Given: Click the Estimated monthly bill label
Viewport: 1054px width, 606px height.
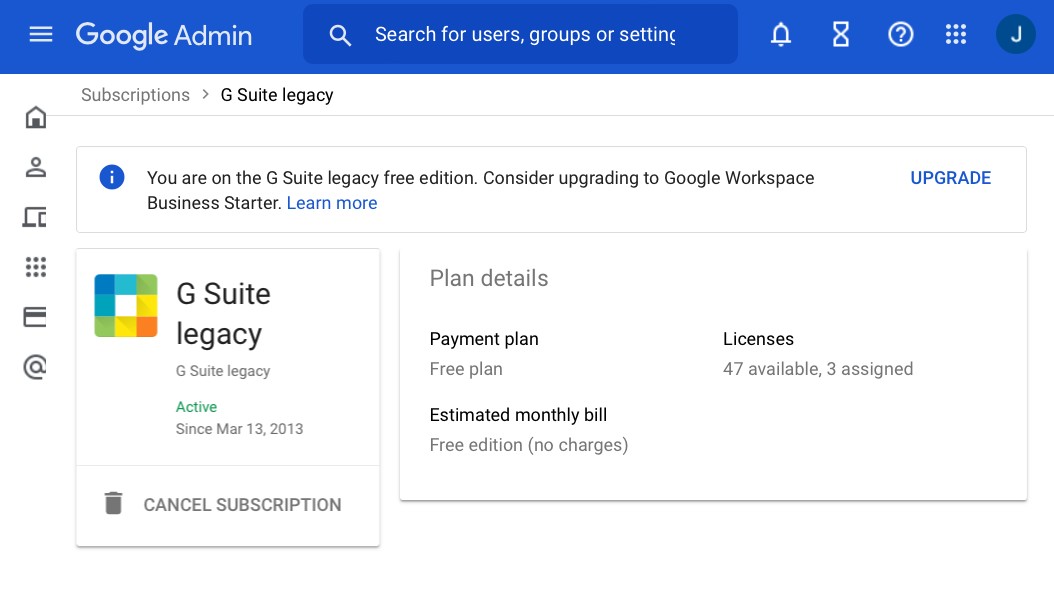Looking at the screenshot, I should click(518, 415).
